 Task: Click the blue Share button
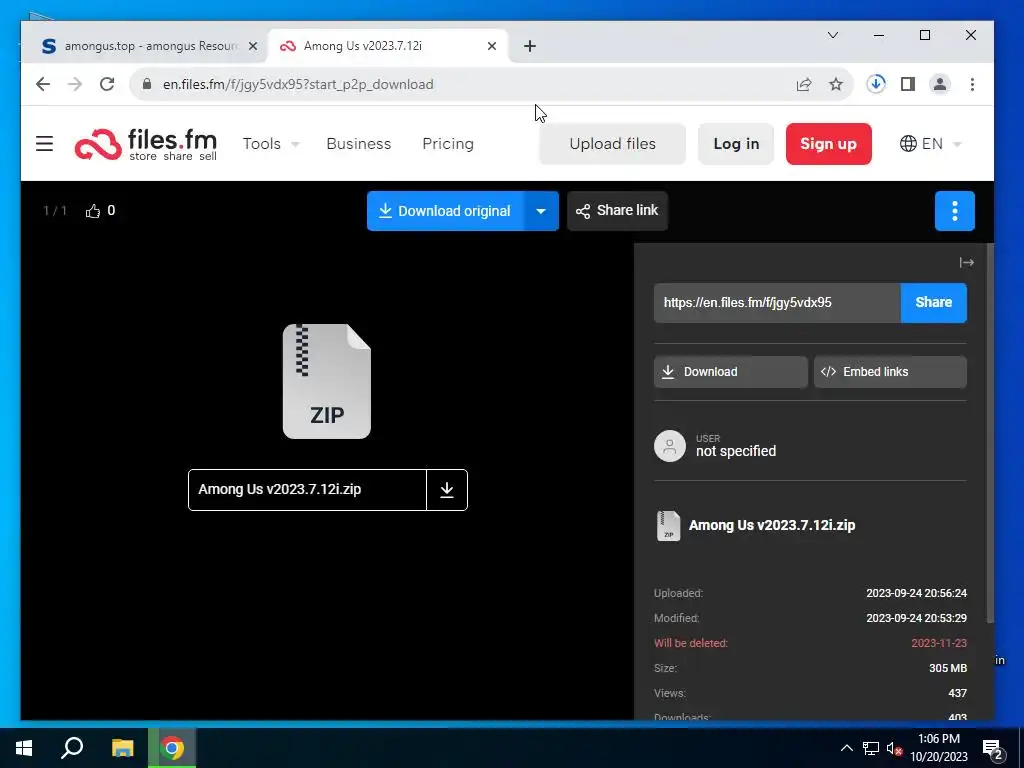click(x=933, y=303)
